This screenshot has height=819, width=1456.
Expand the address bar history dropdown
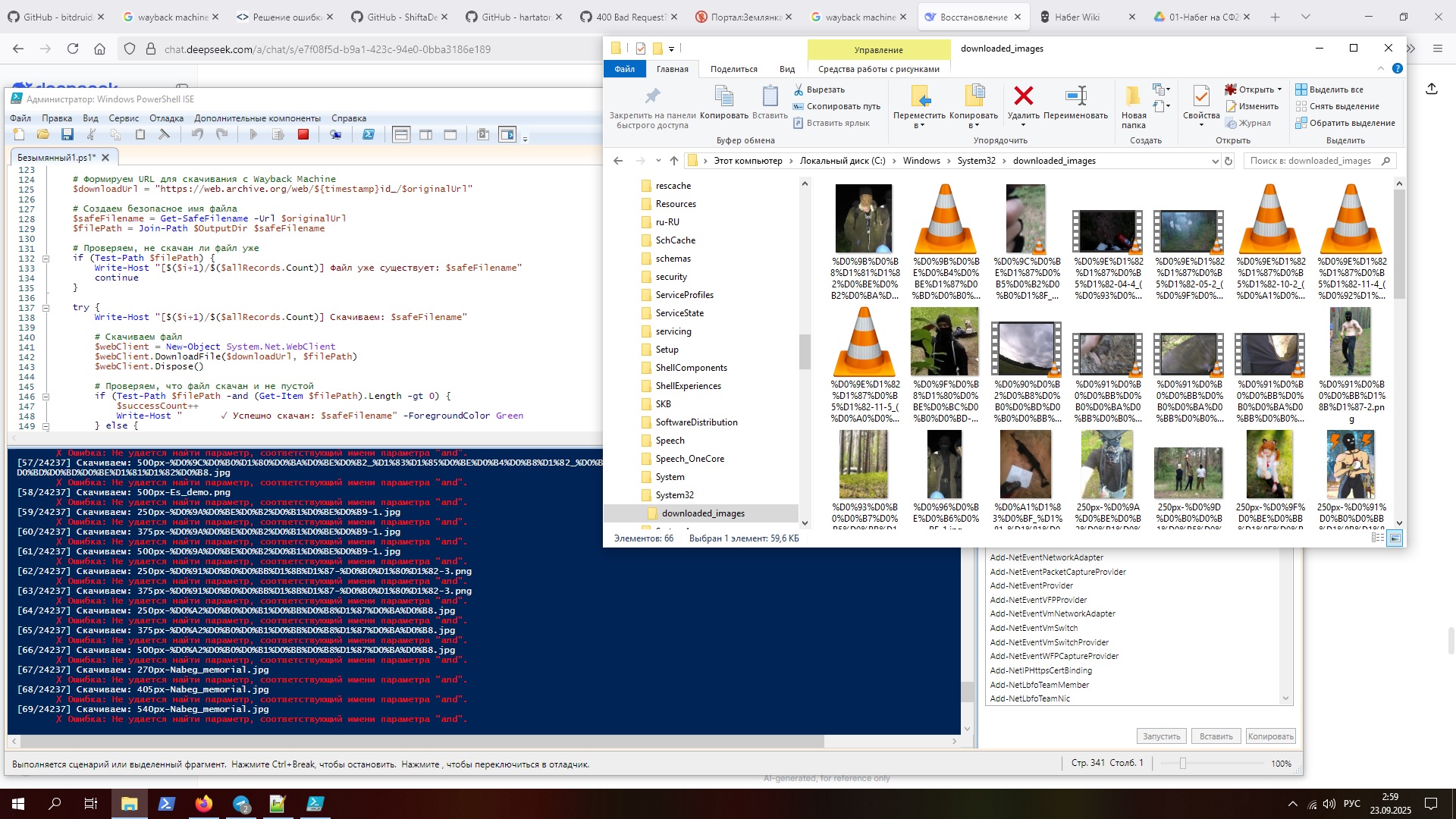(x=1215, y=161)
